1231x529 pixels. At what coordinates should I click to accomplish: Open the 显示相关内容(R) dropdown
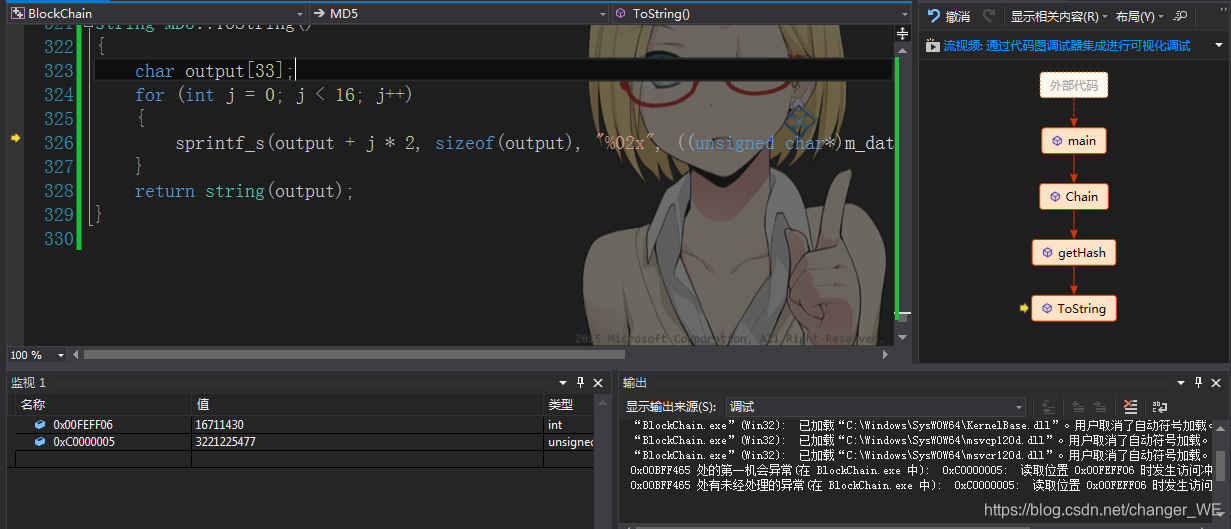coord(1059,16)
